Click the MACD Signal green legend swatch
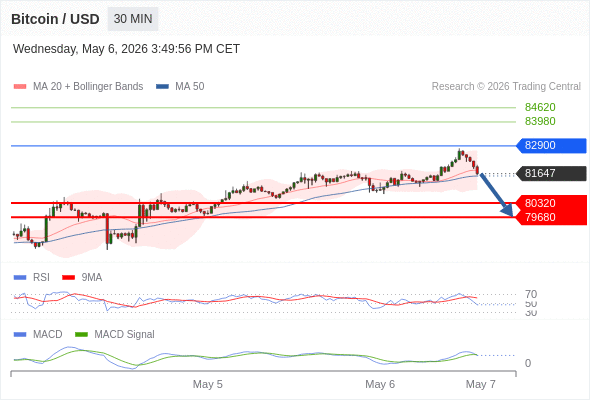 tap(81, 335)
